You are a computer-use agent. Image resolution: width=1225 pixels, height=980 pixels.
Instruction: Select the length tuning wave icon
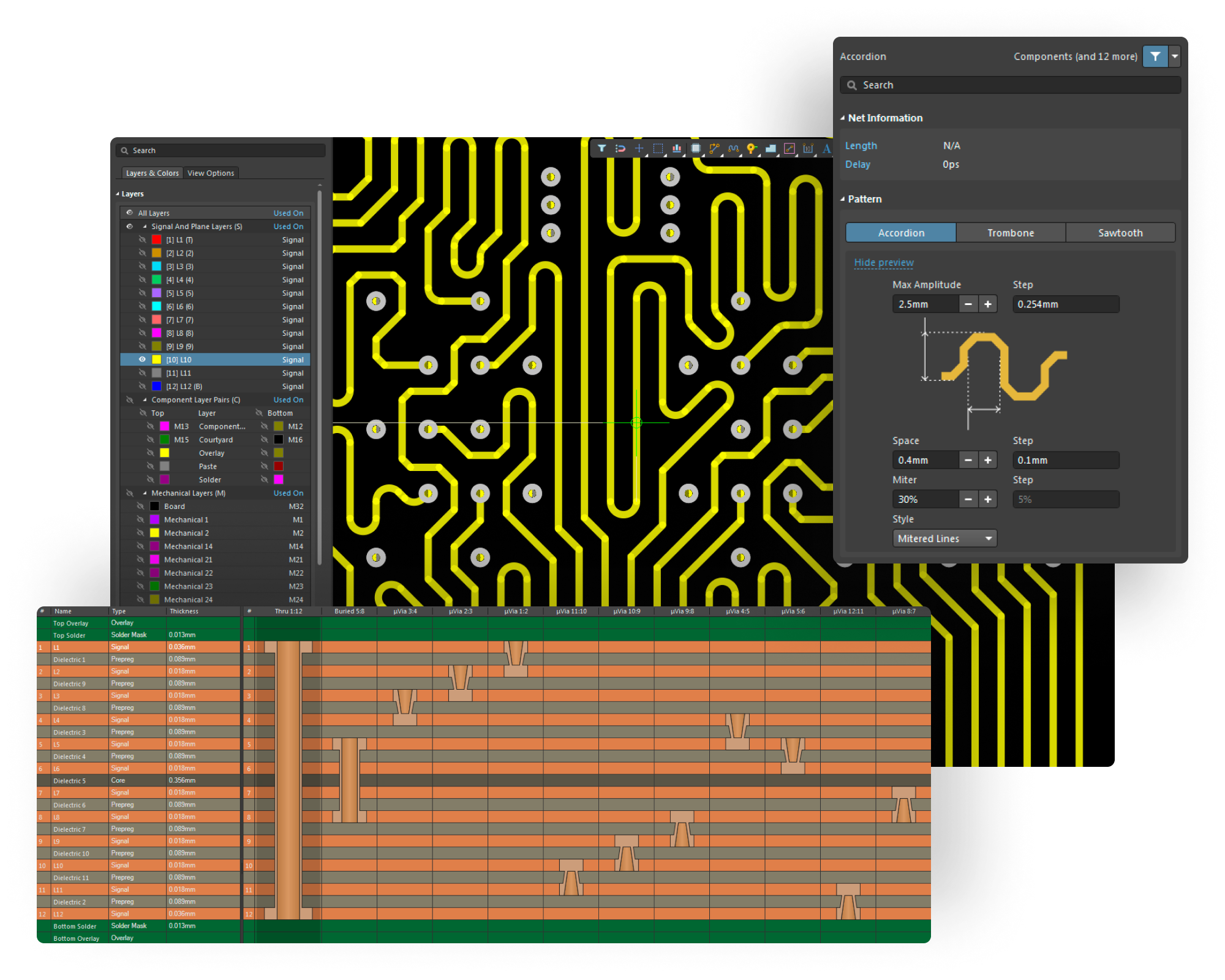[x=733, y=148]
